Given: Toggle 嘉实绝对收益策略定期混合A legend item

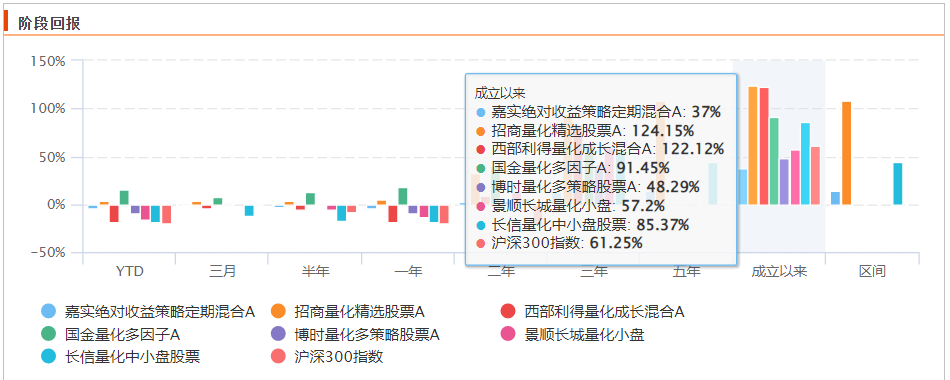Looking at the screenshot, I should tap(147, 312).
